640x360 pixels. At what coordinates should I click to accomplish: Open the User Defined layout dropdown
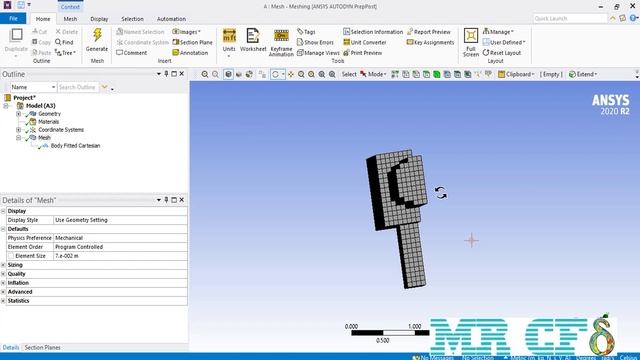pos(504,42)
